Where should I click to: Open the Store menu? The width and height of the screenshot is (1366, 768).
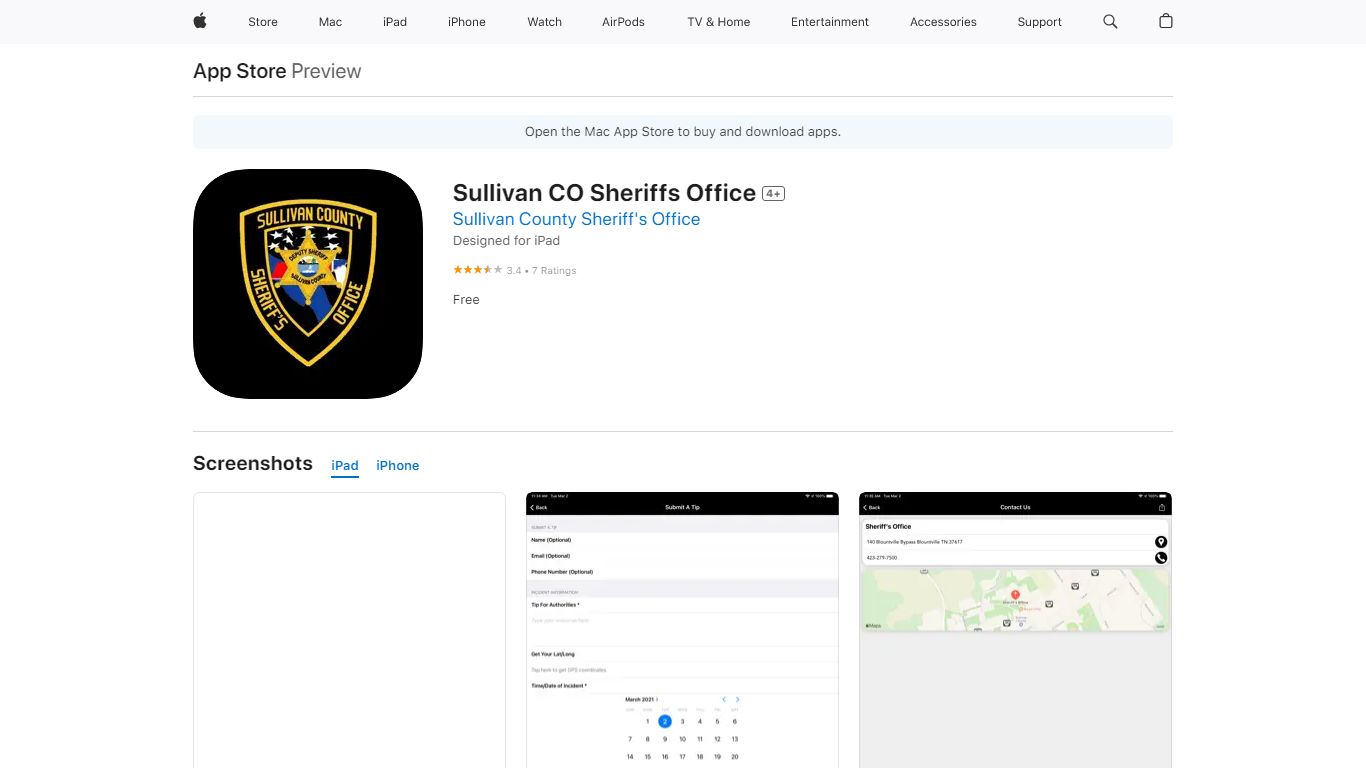tap(263, 22)
